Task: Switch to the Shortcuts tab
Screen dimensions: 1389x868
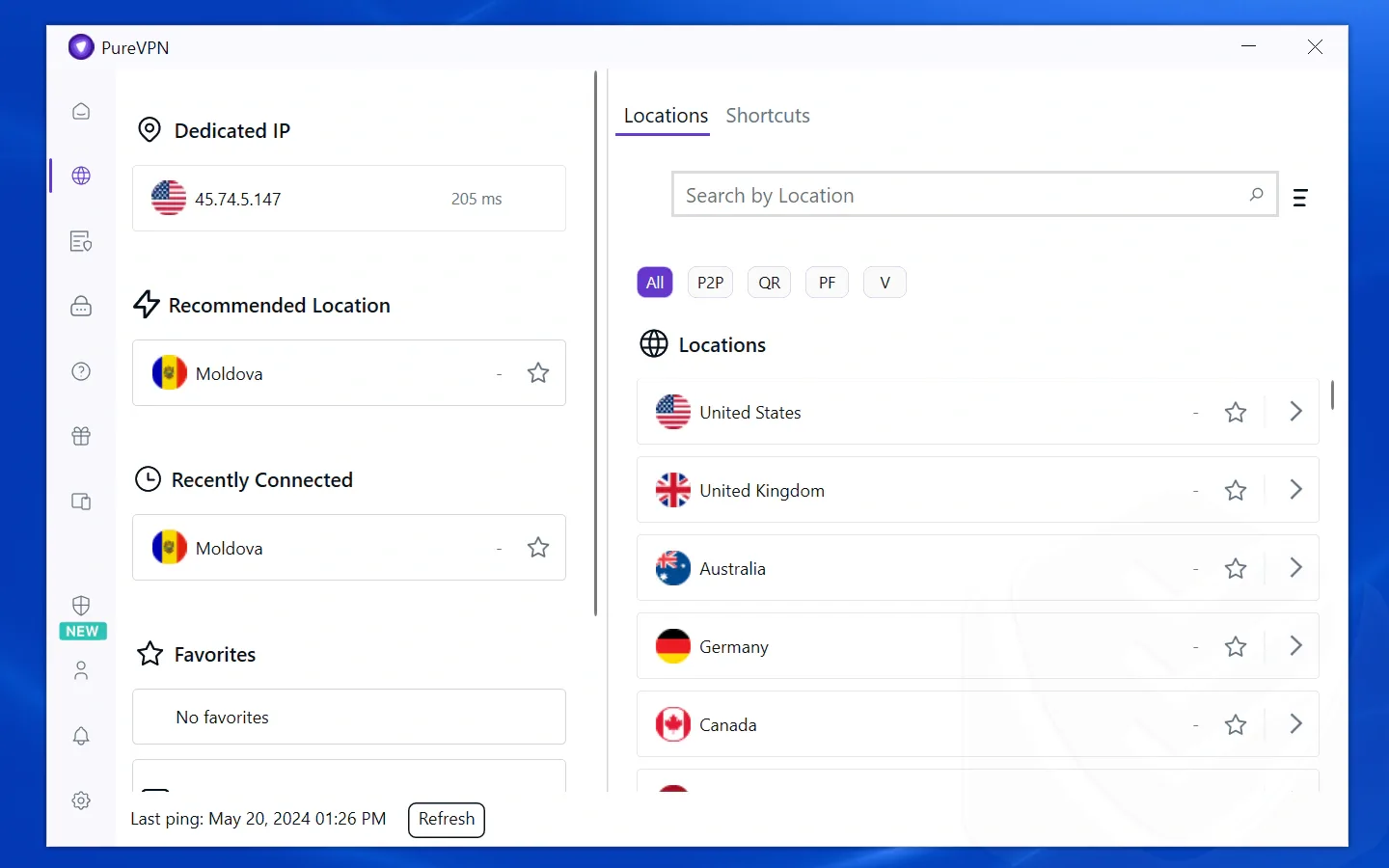Action: point(768,116)
